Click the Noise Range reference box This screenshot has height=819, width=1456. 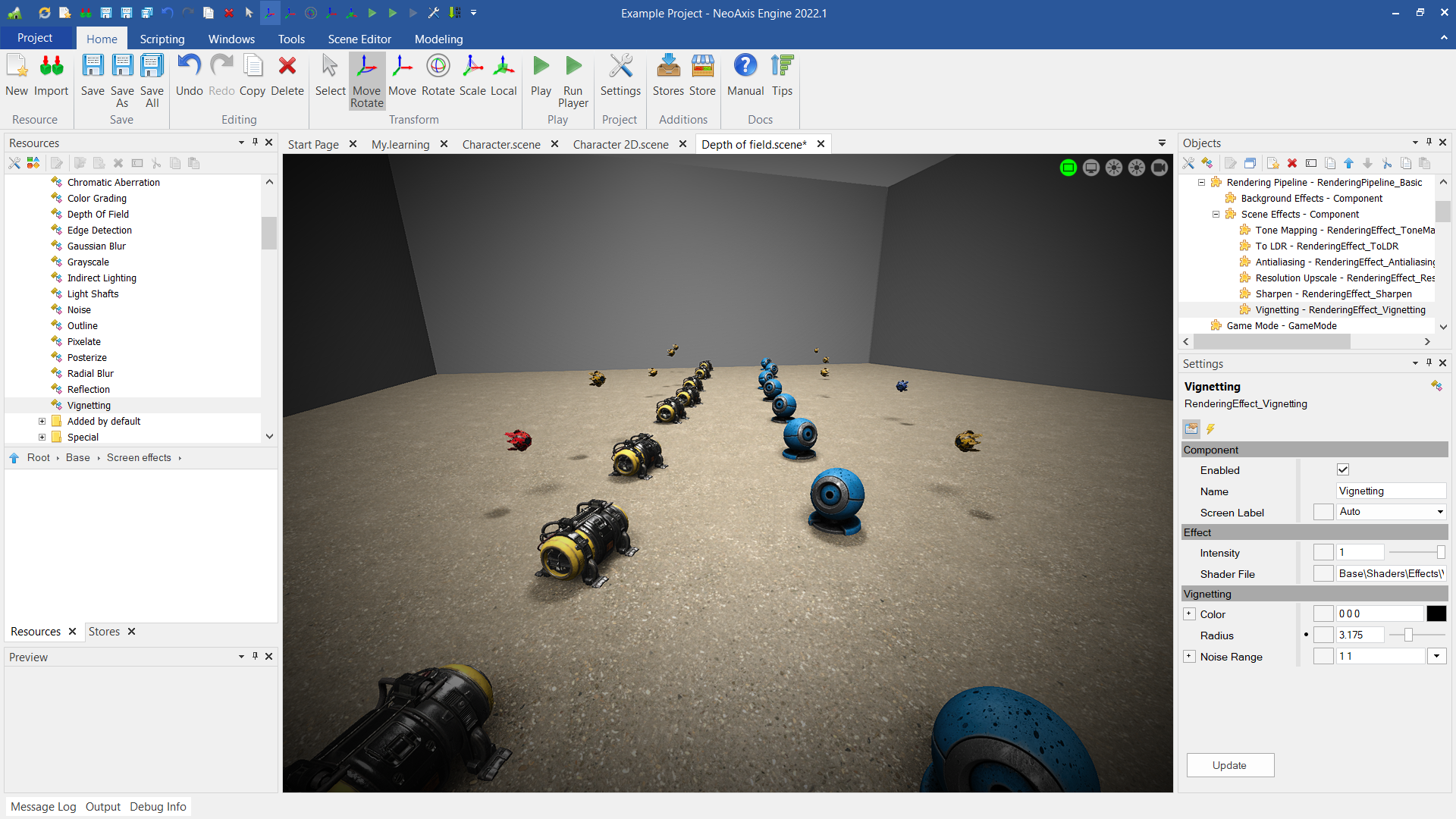coord(1323,657)
